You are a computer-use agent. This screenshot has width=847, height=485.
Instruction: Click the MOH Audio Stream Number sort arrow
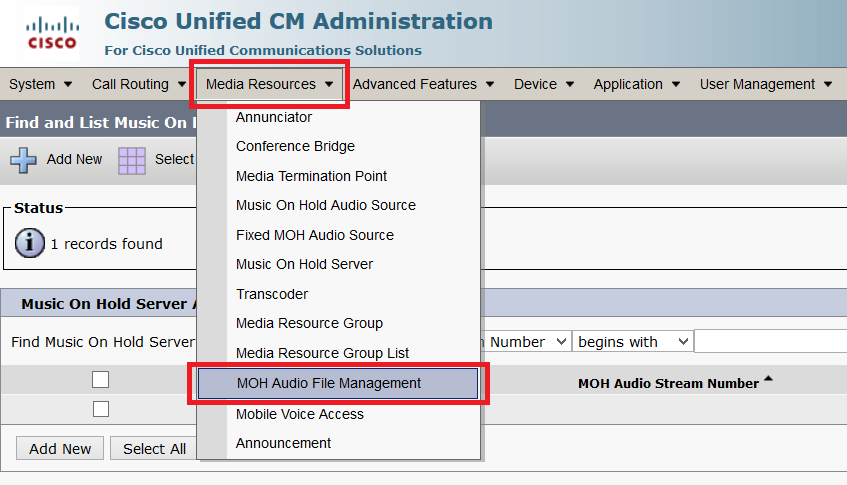tap(768, 379)
